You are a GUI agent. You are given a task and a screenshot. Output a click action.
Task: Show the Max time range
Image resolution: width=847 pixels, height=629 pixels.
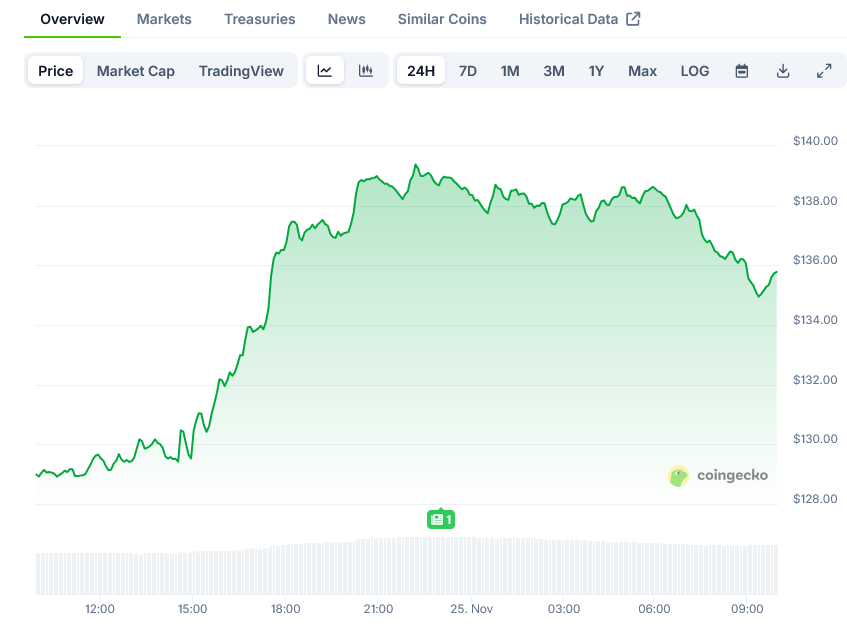642,71
